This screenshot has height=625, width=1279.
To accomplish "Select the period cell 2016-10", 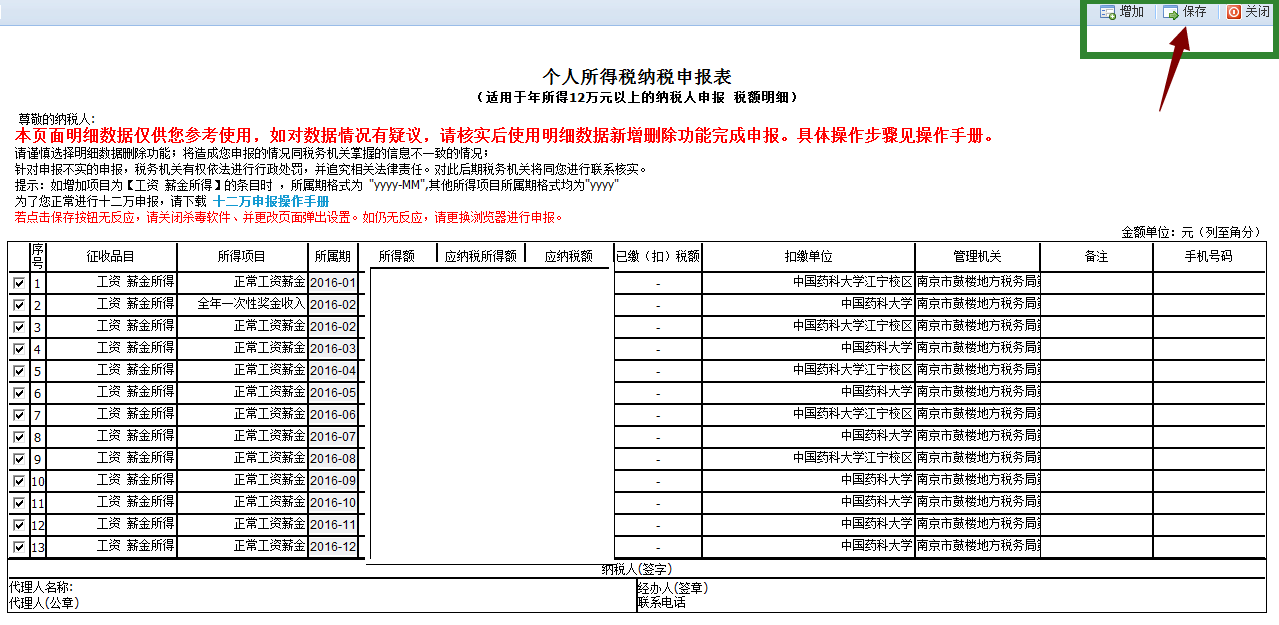I will click(x=333, y=502).
